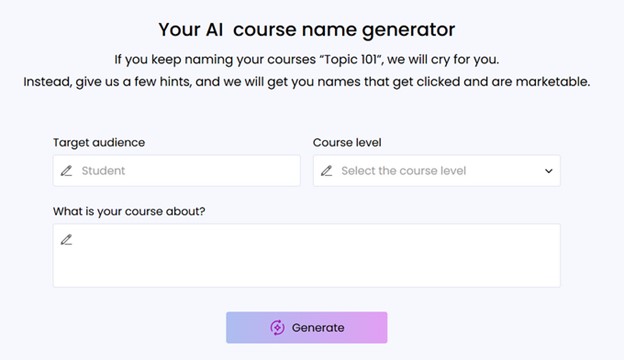Click the "What is your course about?" label
The image size is (624, 360).
[129, 211]
